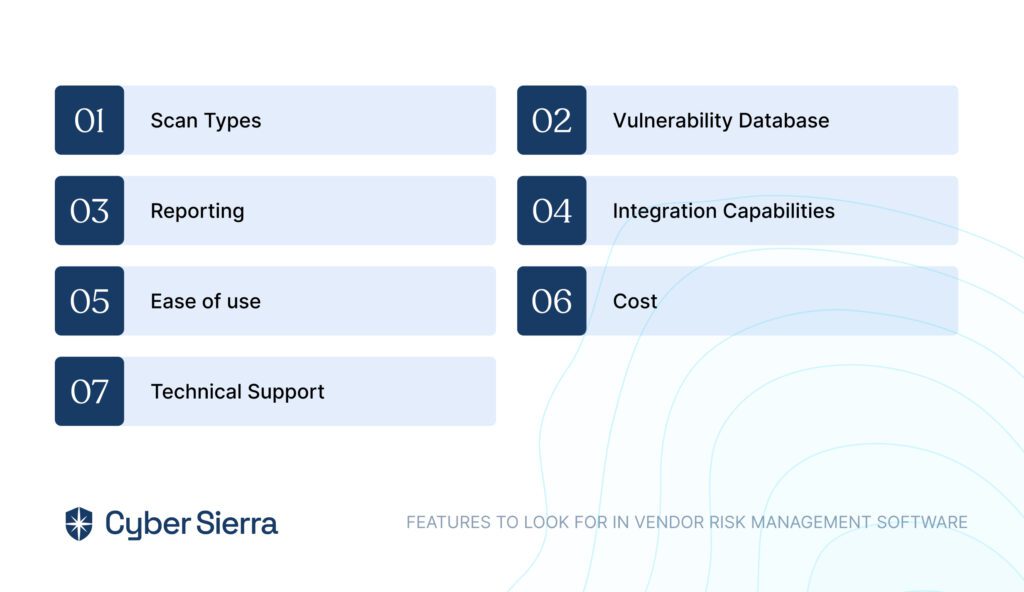This screenshot has height=592, width=1024.
Task: Select the 01 number badge
Action: 89,120
